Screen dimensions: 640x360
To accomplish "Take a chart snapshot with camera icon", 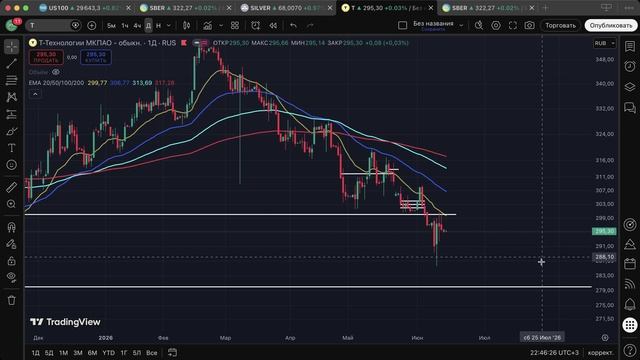I will click(x=529, y=25).
